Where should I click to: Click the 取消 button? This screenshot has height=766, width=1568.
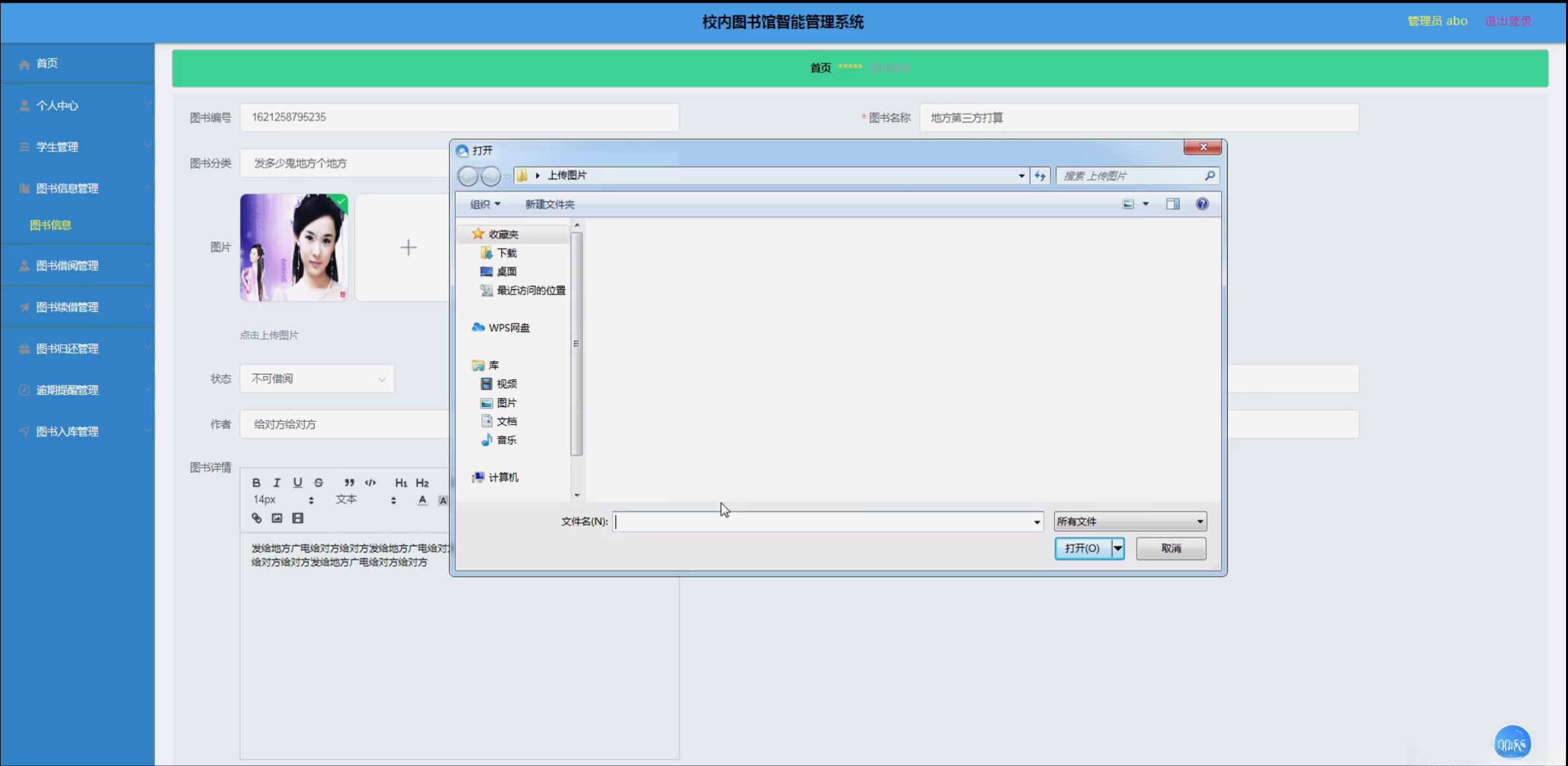pyautogui.click(x=1170, y=548)
